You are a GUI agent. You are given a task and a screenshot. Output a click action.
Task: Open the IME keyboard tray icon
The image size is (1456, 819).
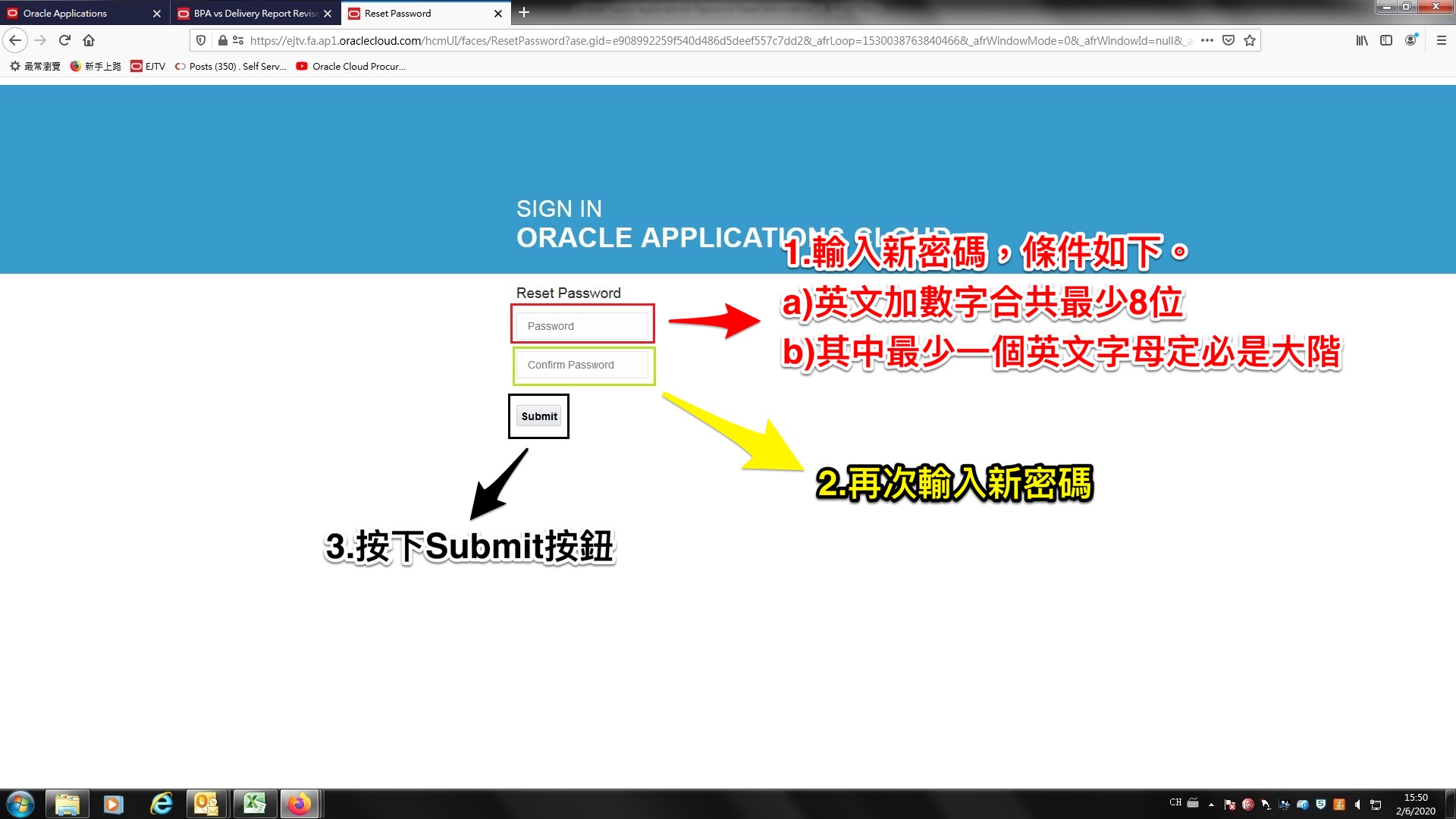1193,802
